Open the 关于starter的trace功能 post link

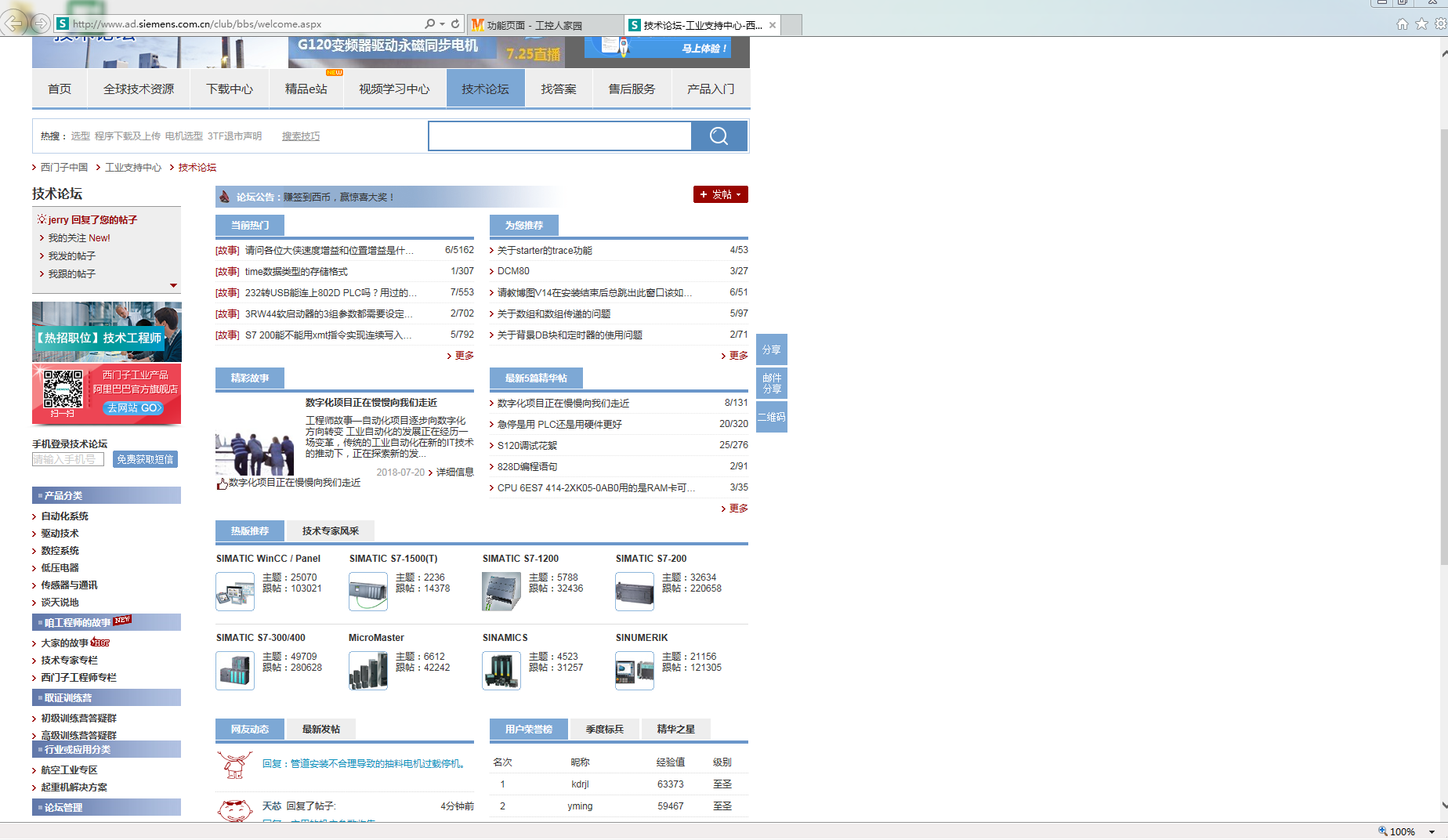545,251
